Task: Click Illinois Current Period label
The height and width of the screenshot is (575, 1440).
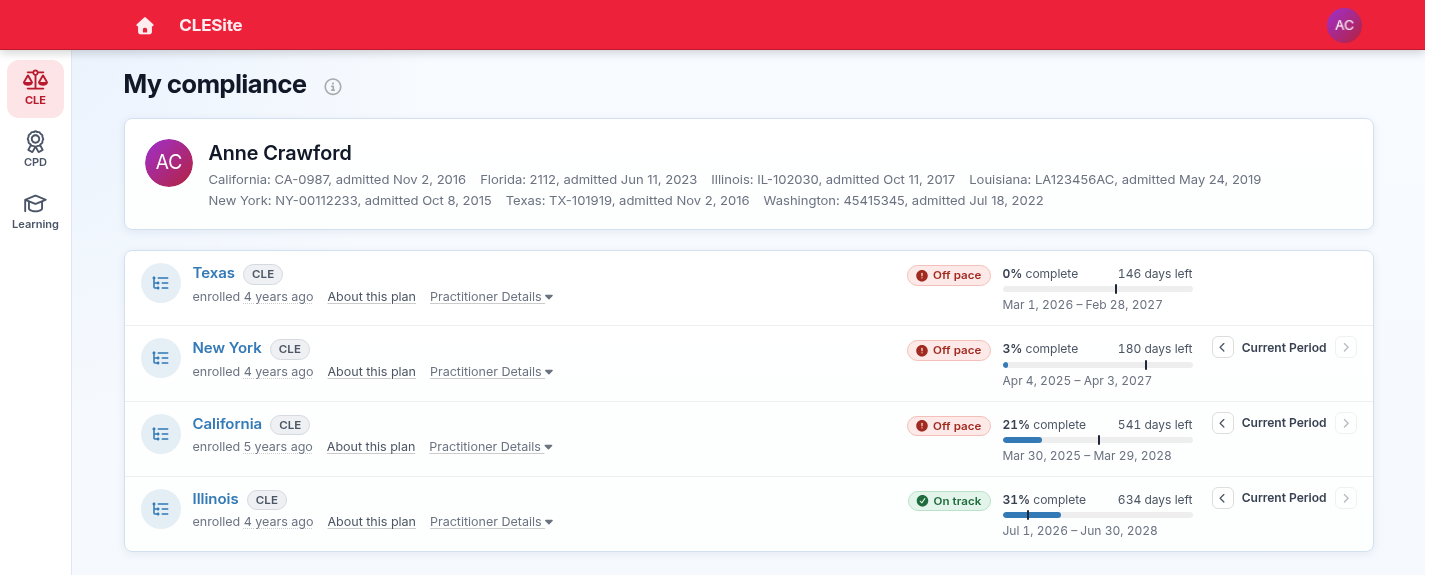Action: 1284,498
